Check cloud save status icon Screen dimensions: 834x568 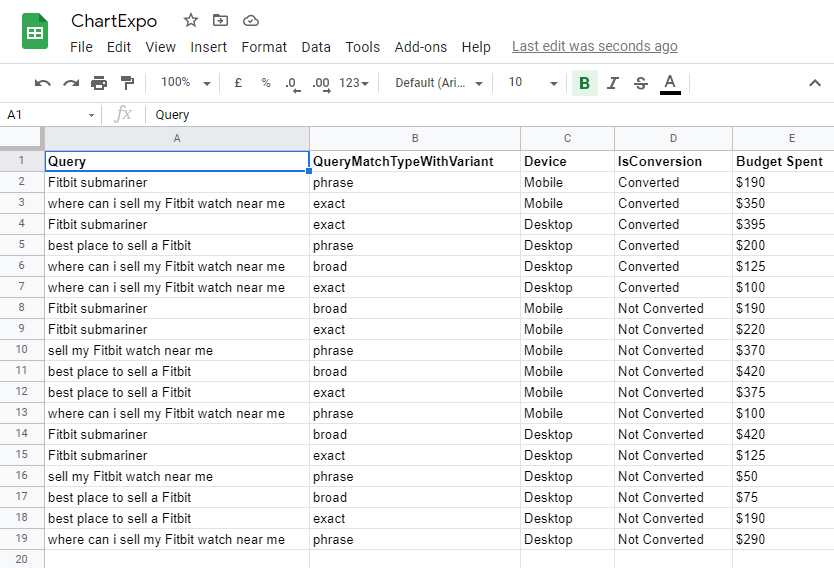tap(251, 21)
